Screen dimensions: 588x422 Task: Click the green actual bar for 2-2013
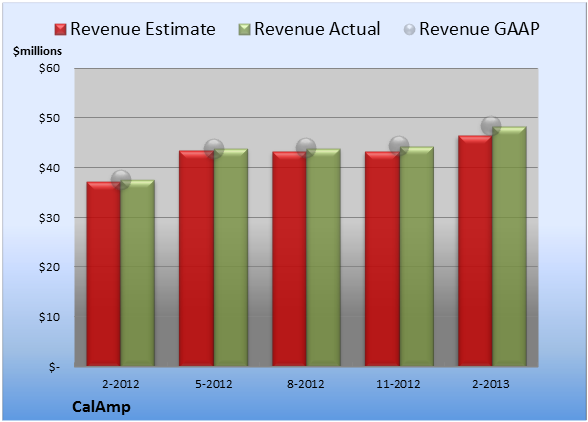click(509, 246)
